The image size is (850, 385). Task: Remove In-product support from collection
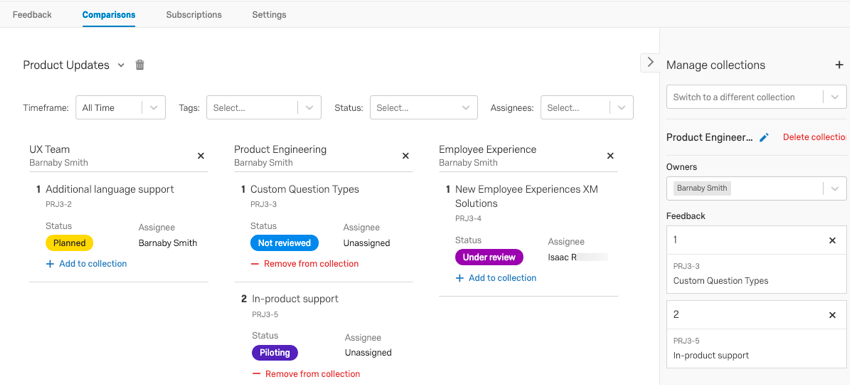[x=306, y=374]
